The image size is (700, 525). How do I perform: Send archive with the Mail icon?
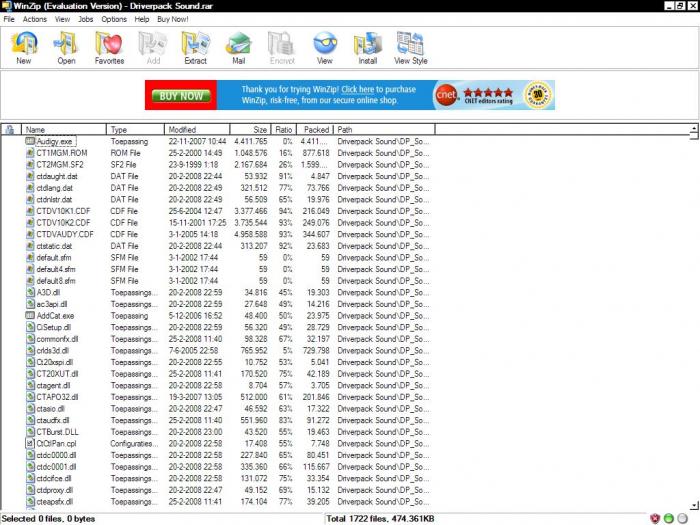(x=239, y=48)
